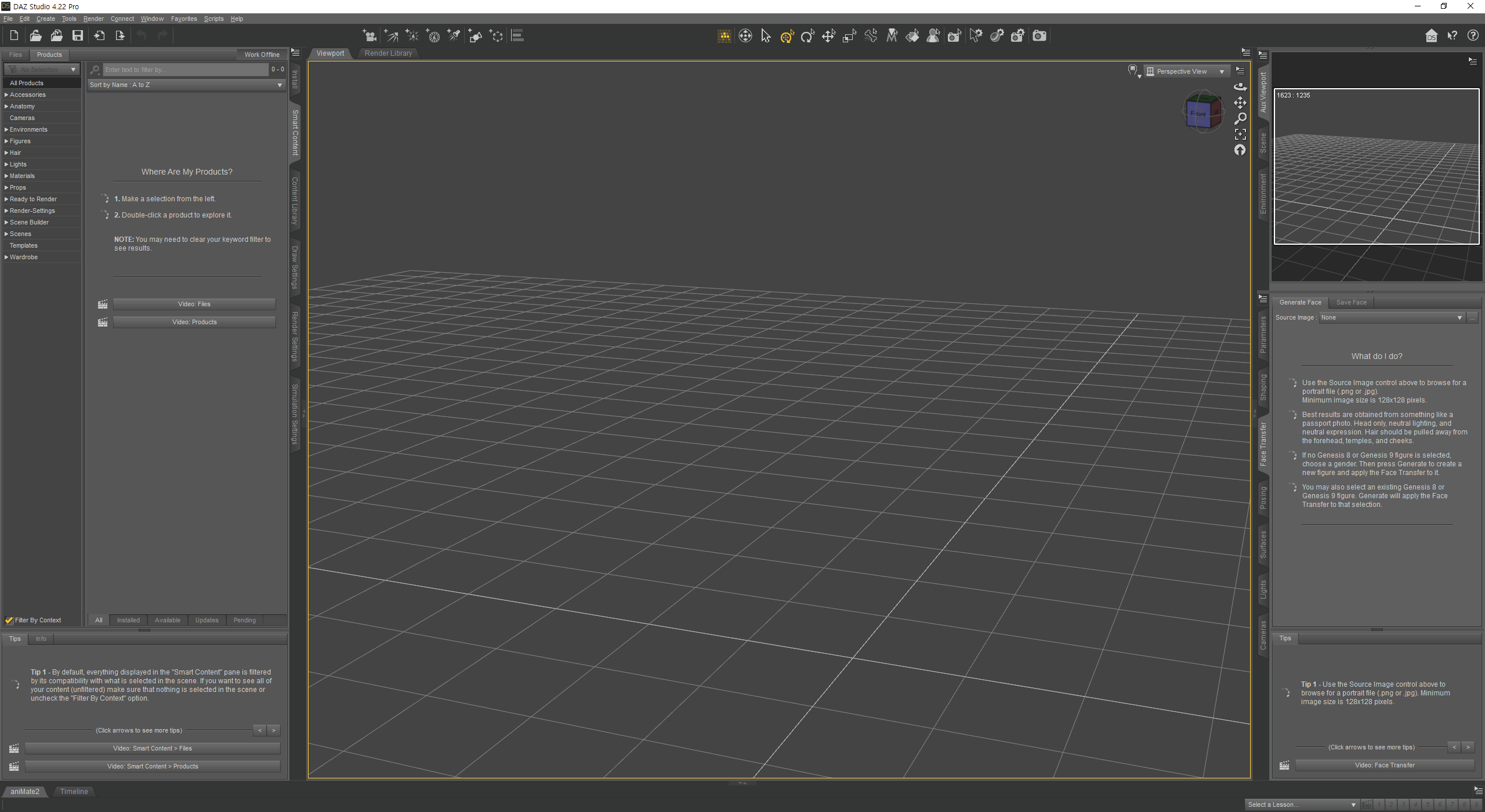Open the Perspective View dropdown

pyautogui.click(x=1186, y=72)
